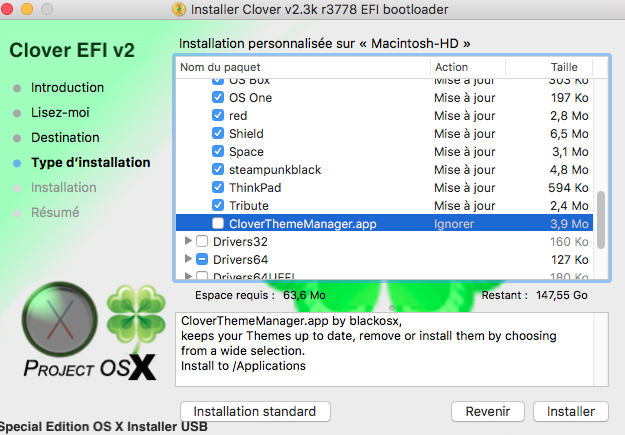Click the Action column header
Image resolution: width=625 pixels, height=435 pixels.
(468, 67)
